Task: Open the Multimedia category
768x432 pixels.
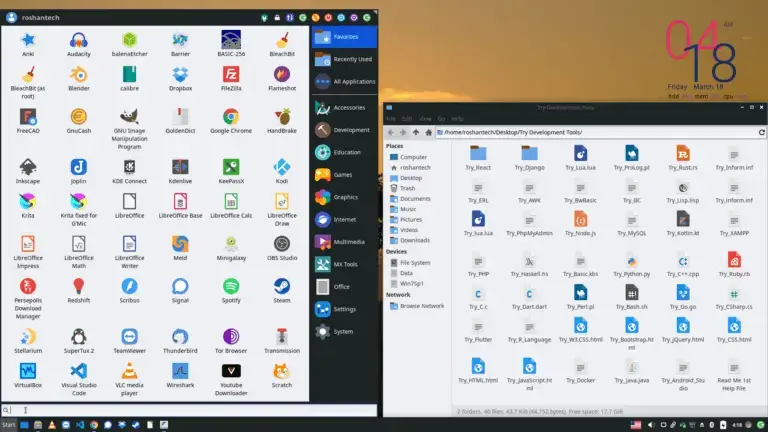Action: 344,242
